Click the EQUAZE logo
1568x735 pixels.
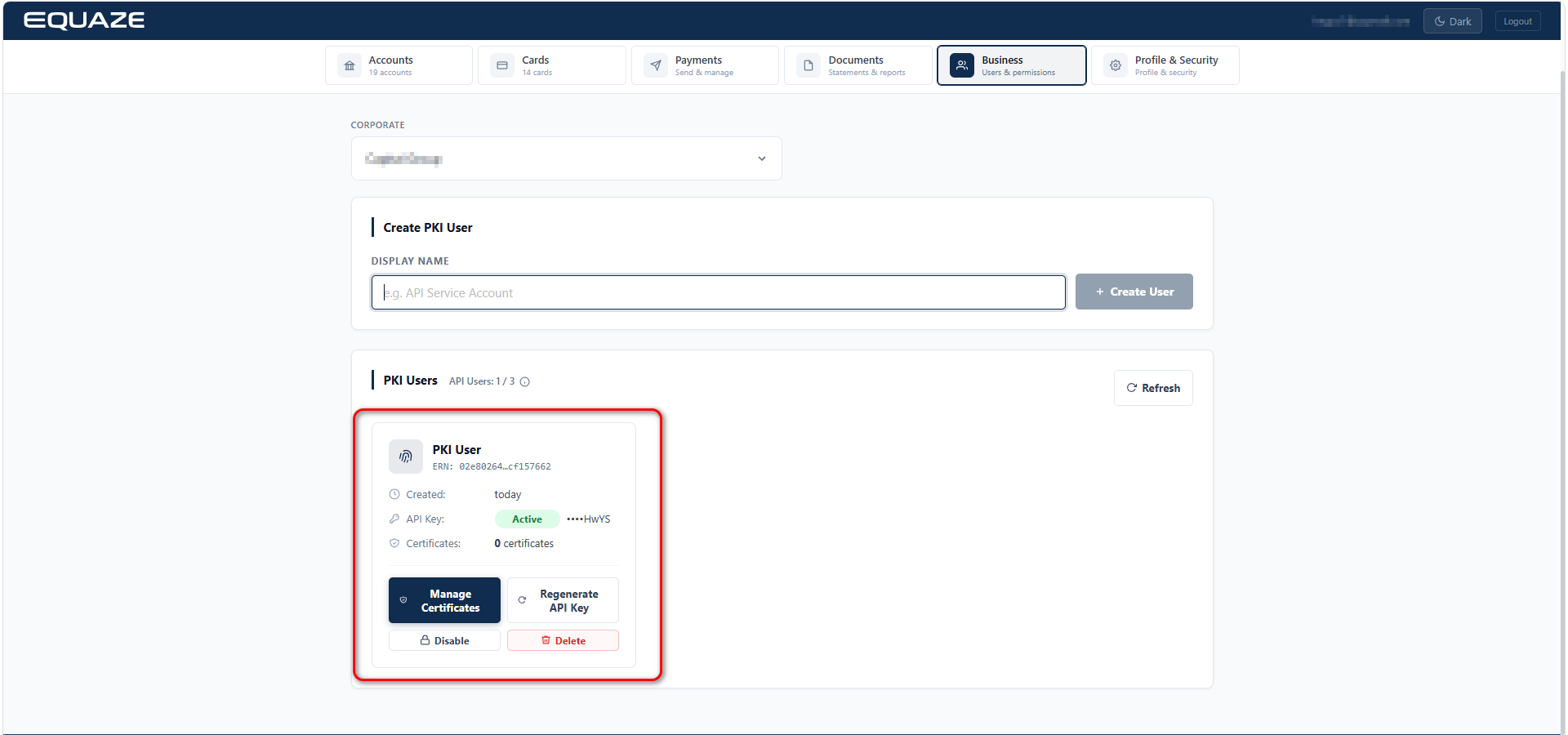click(x=84, y=20)
